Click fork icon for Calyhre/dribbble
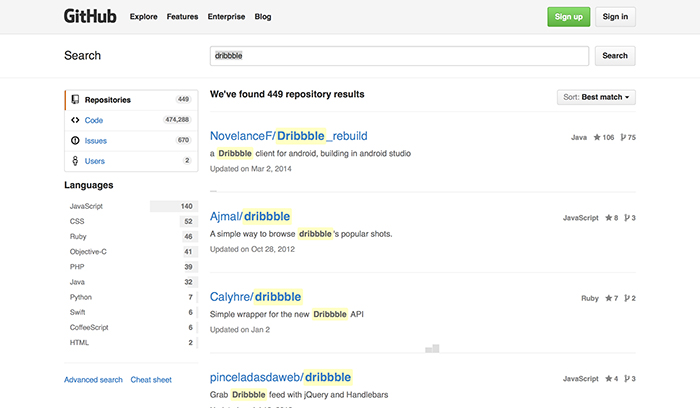Screen dimensions: 700x408 [627, 298]
